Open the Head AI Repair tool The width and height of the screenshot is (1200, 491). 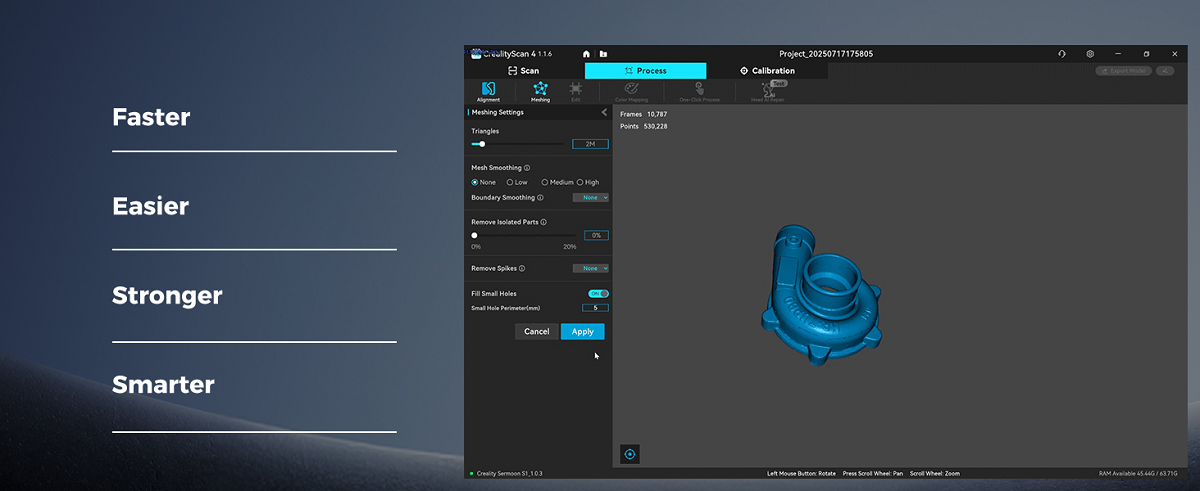click(768, 89)
